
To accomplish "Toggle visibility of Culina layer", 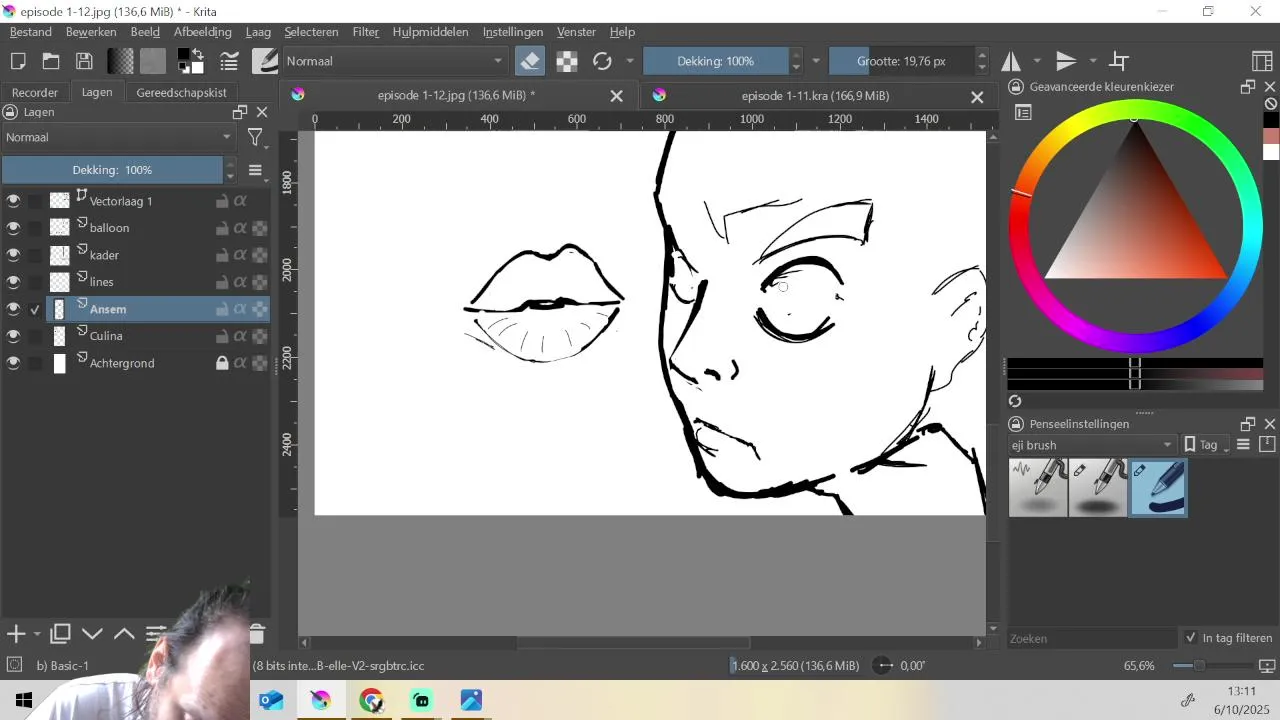I will (x=13, y=336).
